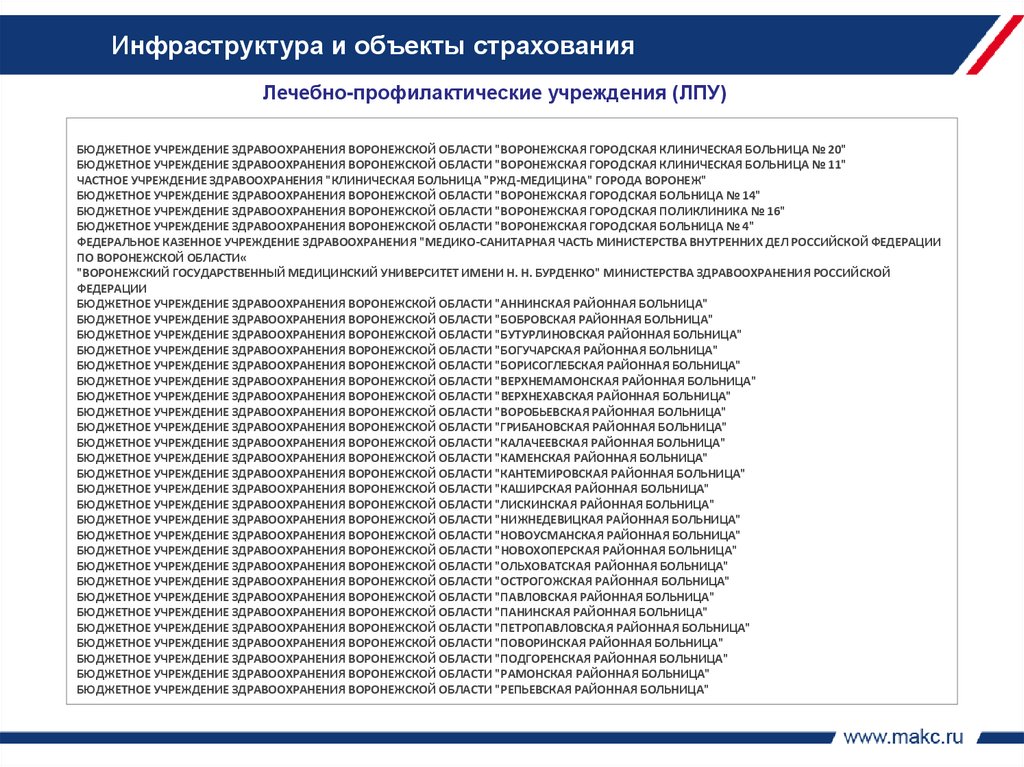Select the Воронежская городская поликлиника № 16 entry

[430, 211]
